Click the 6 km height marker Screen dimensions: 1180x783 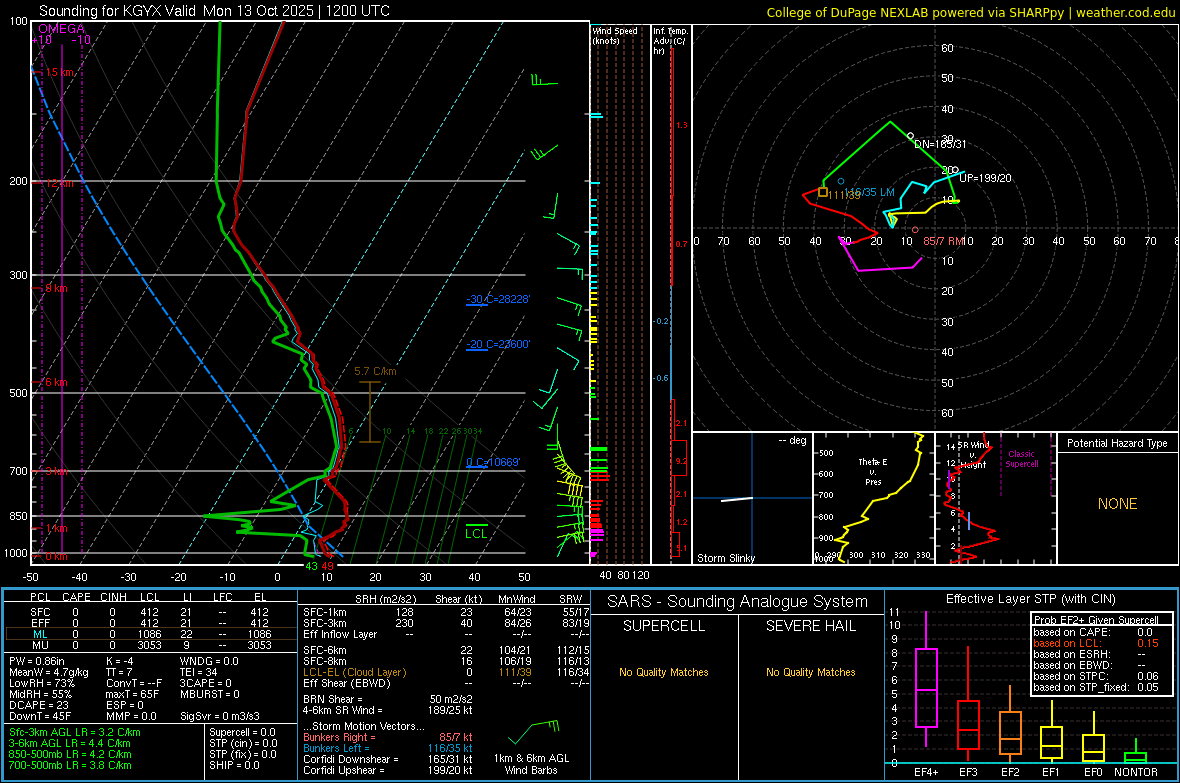click(x=56, y=382)
